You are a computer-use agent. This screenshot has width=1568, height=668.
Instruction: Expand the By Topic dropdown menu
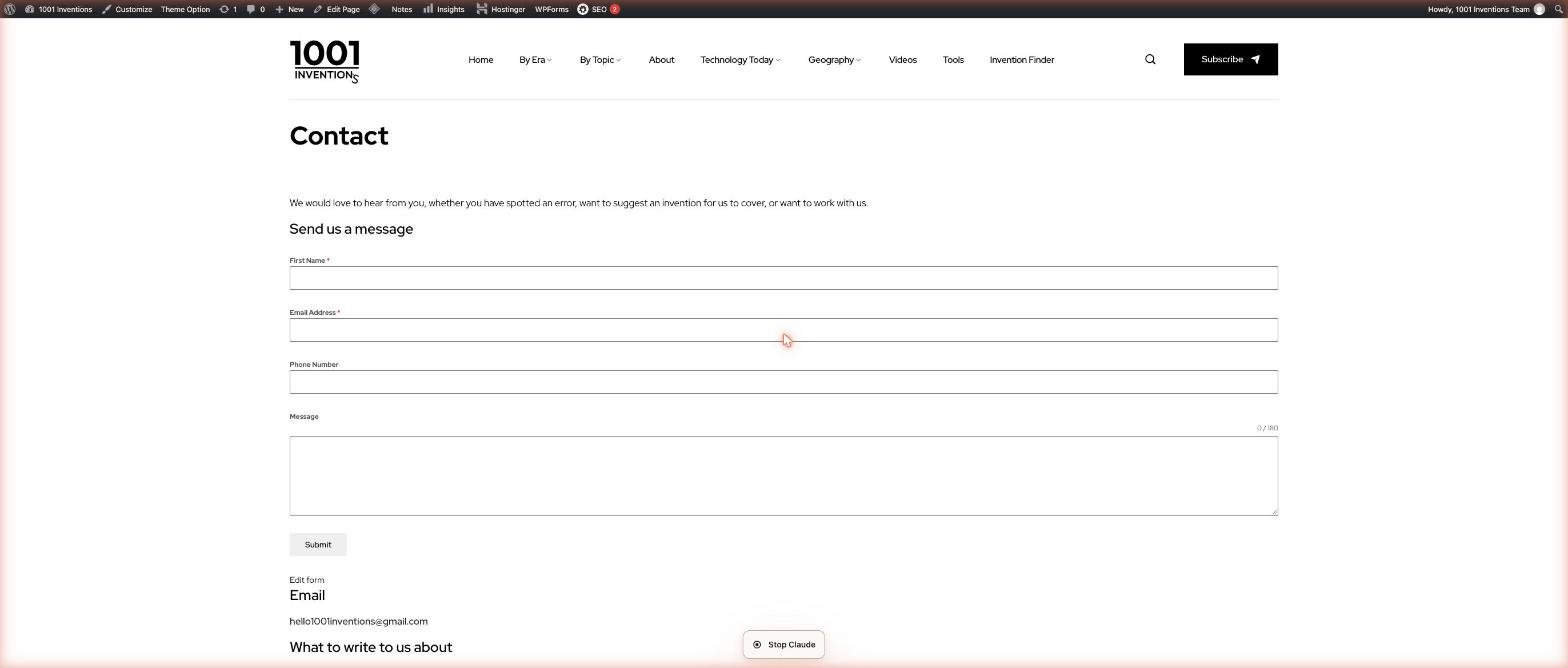pos(600,60)
